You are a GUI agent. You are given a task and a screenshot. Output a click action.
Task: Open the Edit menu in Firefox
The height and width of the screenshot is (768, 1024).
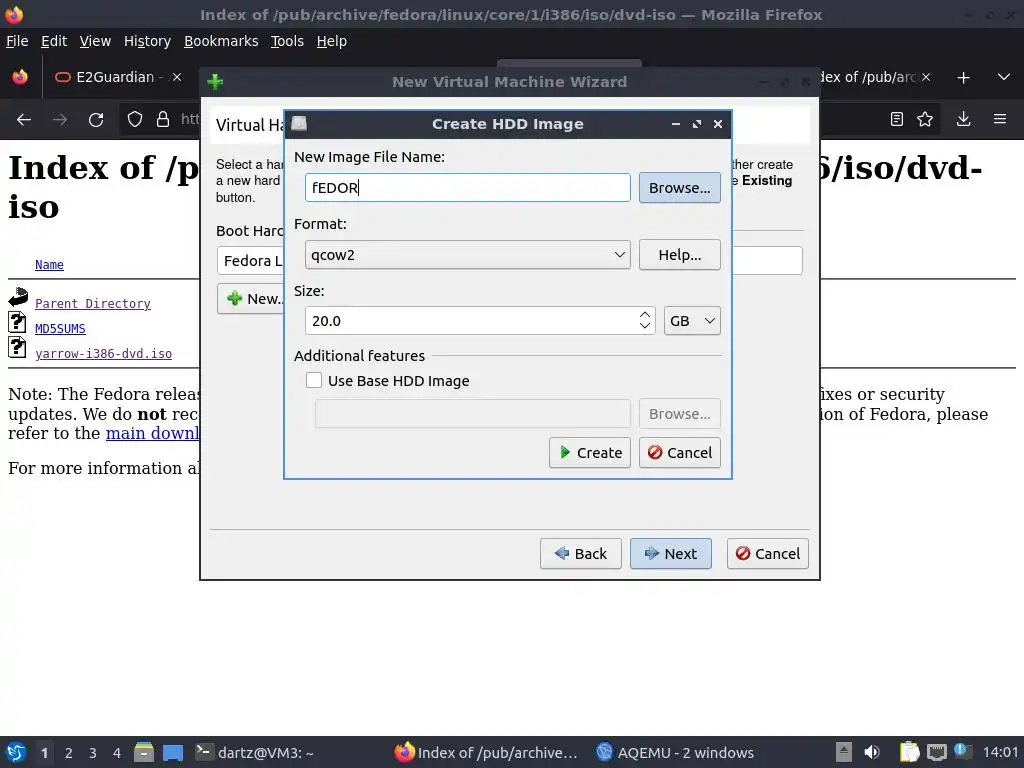tap(54, 41)
